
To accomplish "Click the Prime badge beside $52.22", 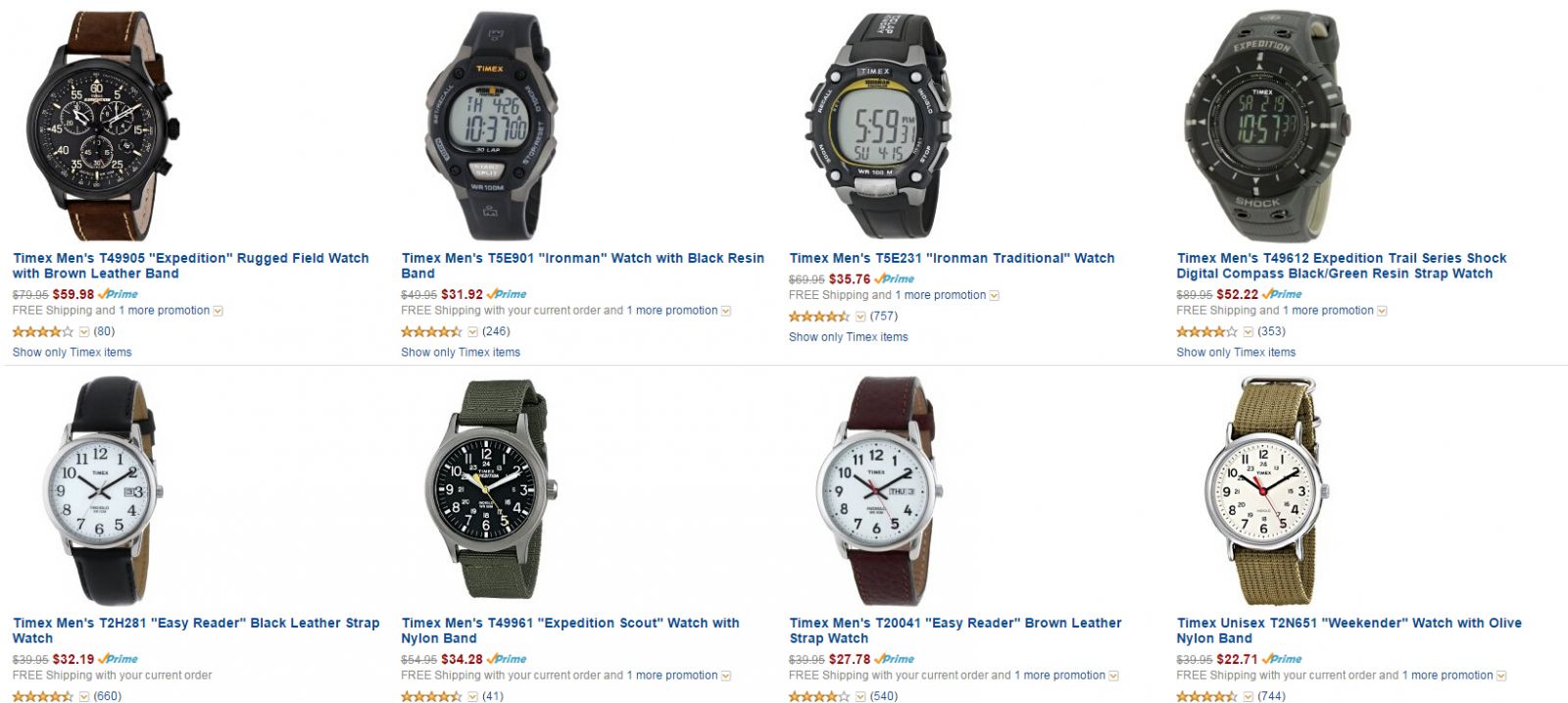I will [x=1282, y=294].
